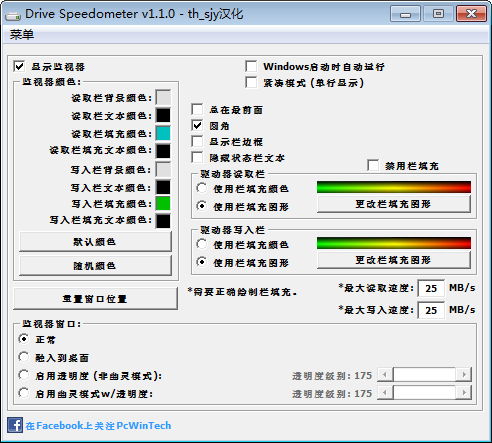492x443 pixels.
Task: Click 更改栏填充图形 for read bar
Action: (x=394, y=204)
